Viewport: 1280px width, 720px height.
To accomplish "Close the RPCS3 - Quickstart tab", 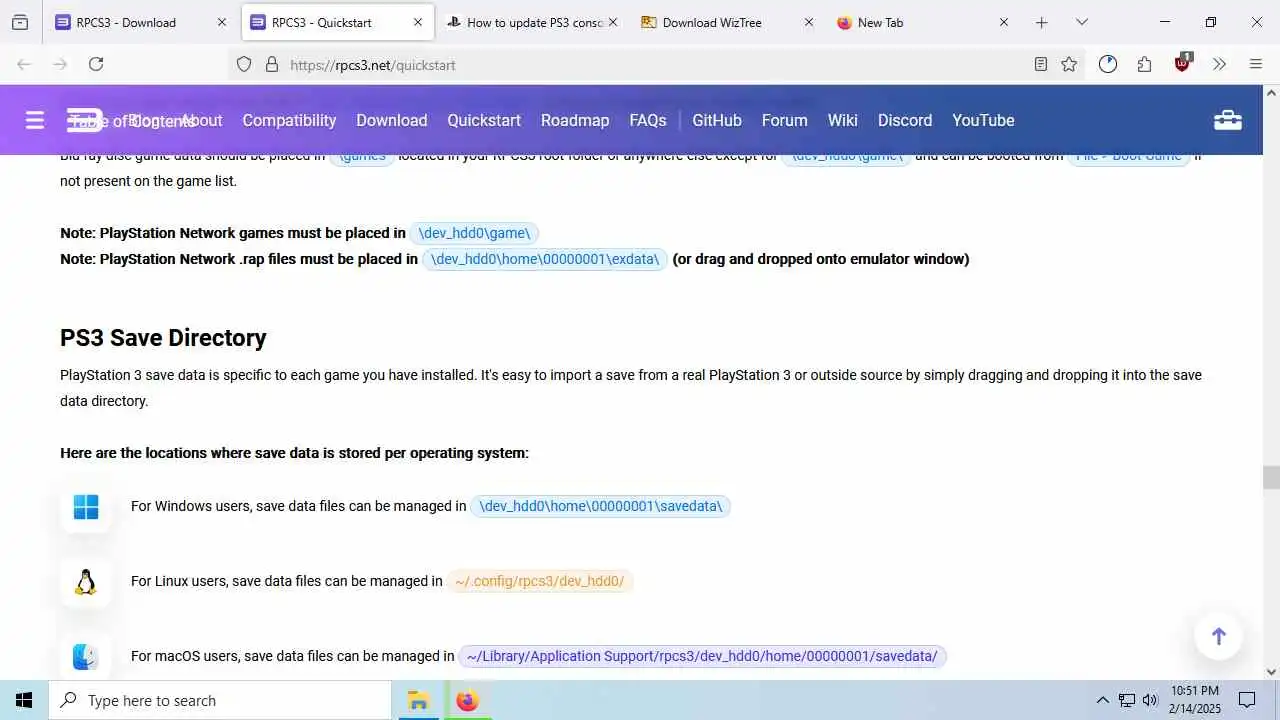I will 417,22.
